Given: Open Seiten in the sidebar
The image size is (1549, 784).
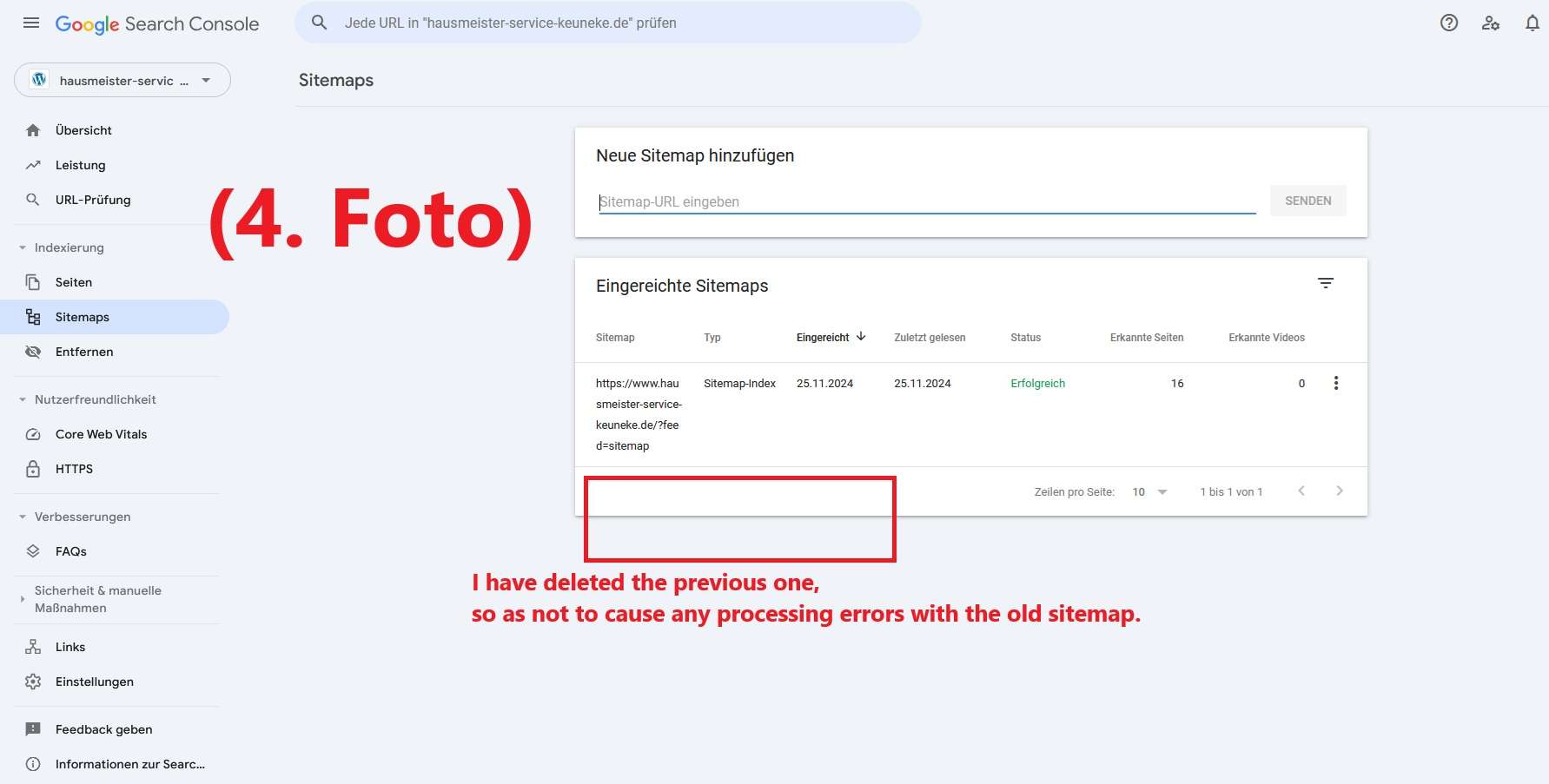Looking at the screenshot, I should pyautogui.click(x=115, y=282).
